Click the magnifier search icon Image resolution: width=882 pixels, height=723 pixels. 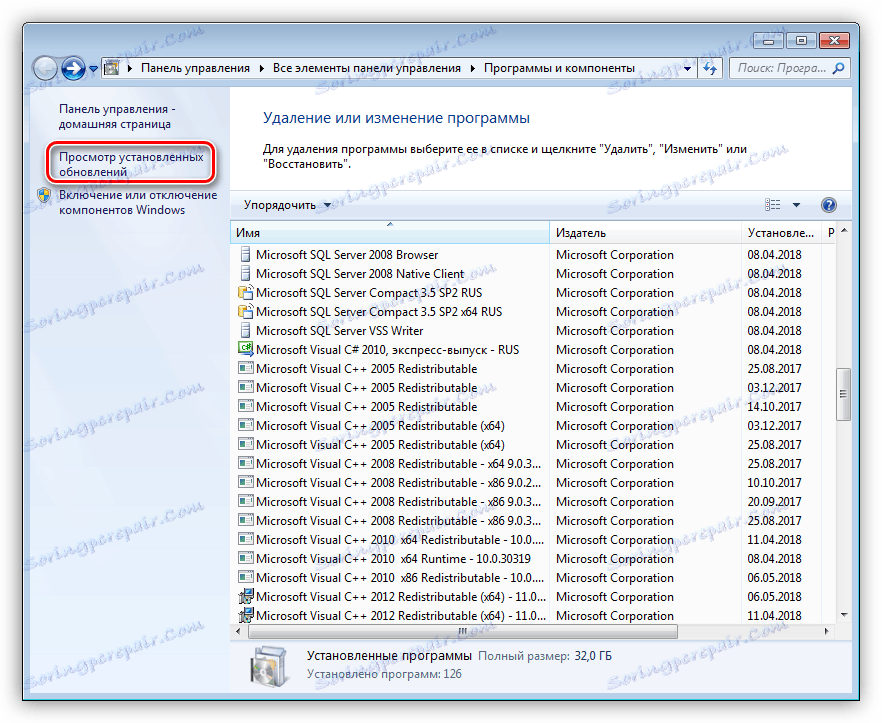[839, 68]
